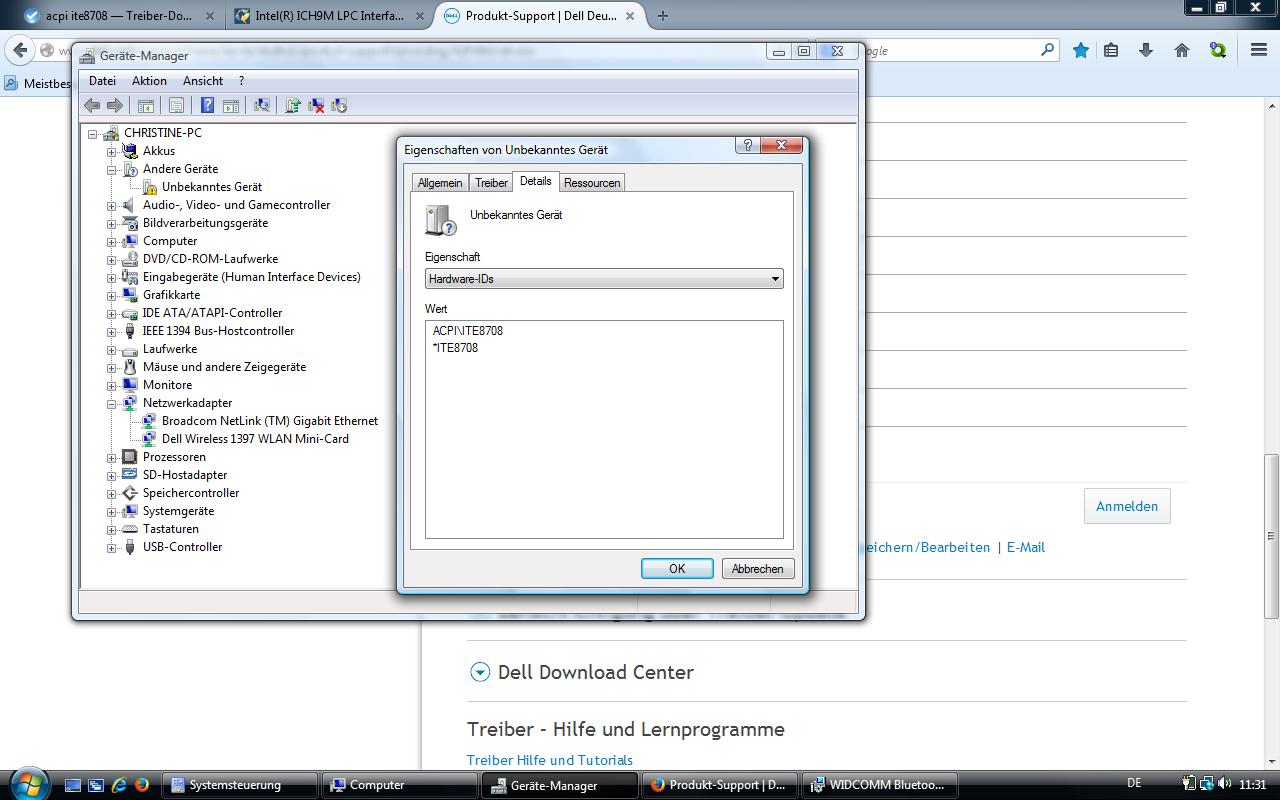Select Unbekanntes Gerät in device tree
The image size is (1280, 800).
(212, 187)
